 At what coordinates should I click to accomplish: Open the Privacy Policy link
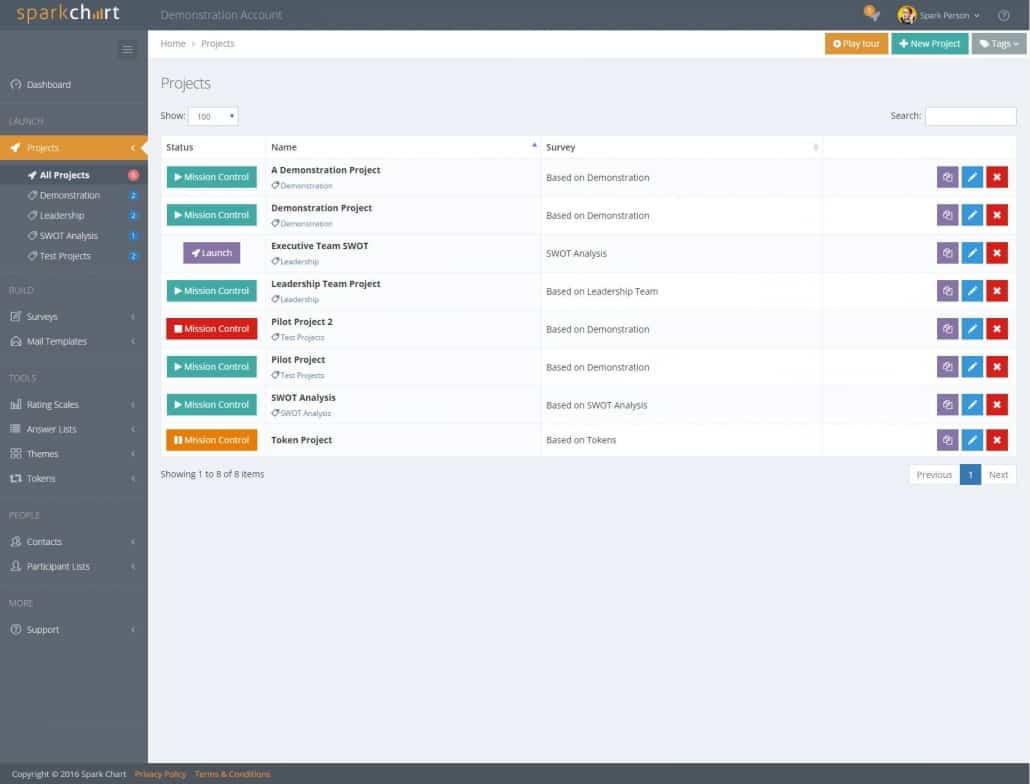[160, 773]
